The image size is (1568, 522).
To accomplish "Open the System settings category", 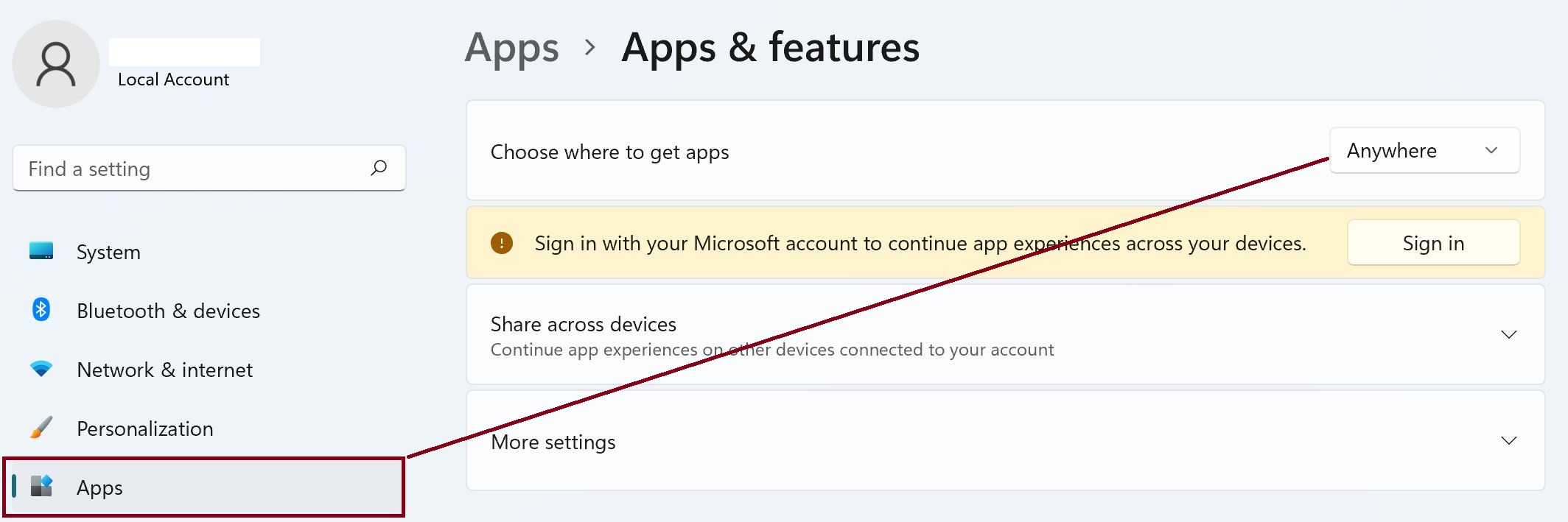I will [108, 252].
